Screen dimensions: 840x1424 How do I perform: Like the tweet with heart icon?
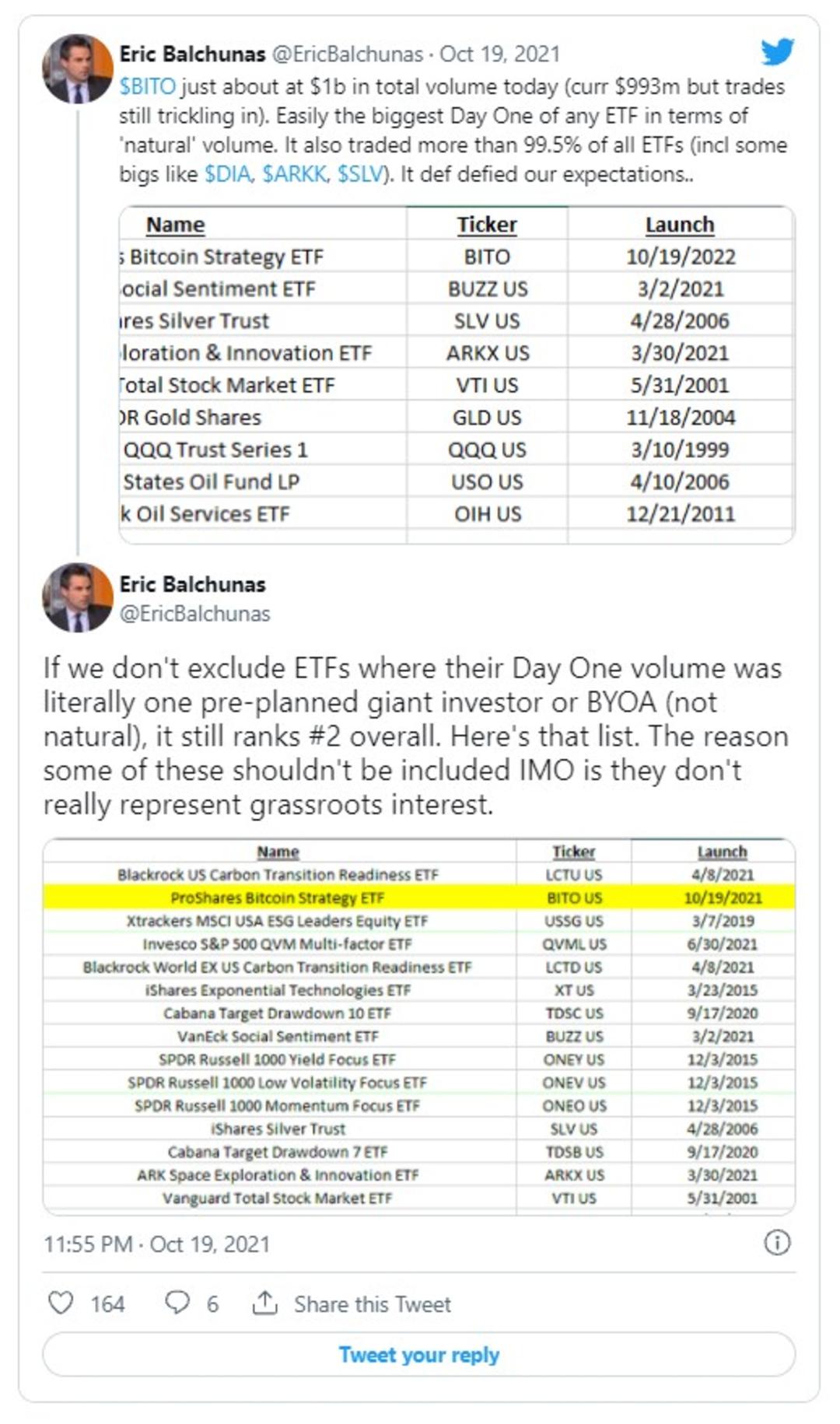pos(61,1303)
